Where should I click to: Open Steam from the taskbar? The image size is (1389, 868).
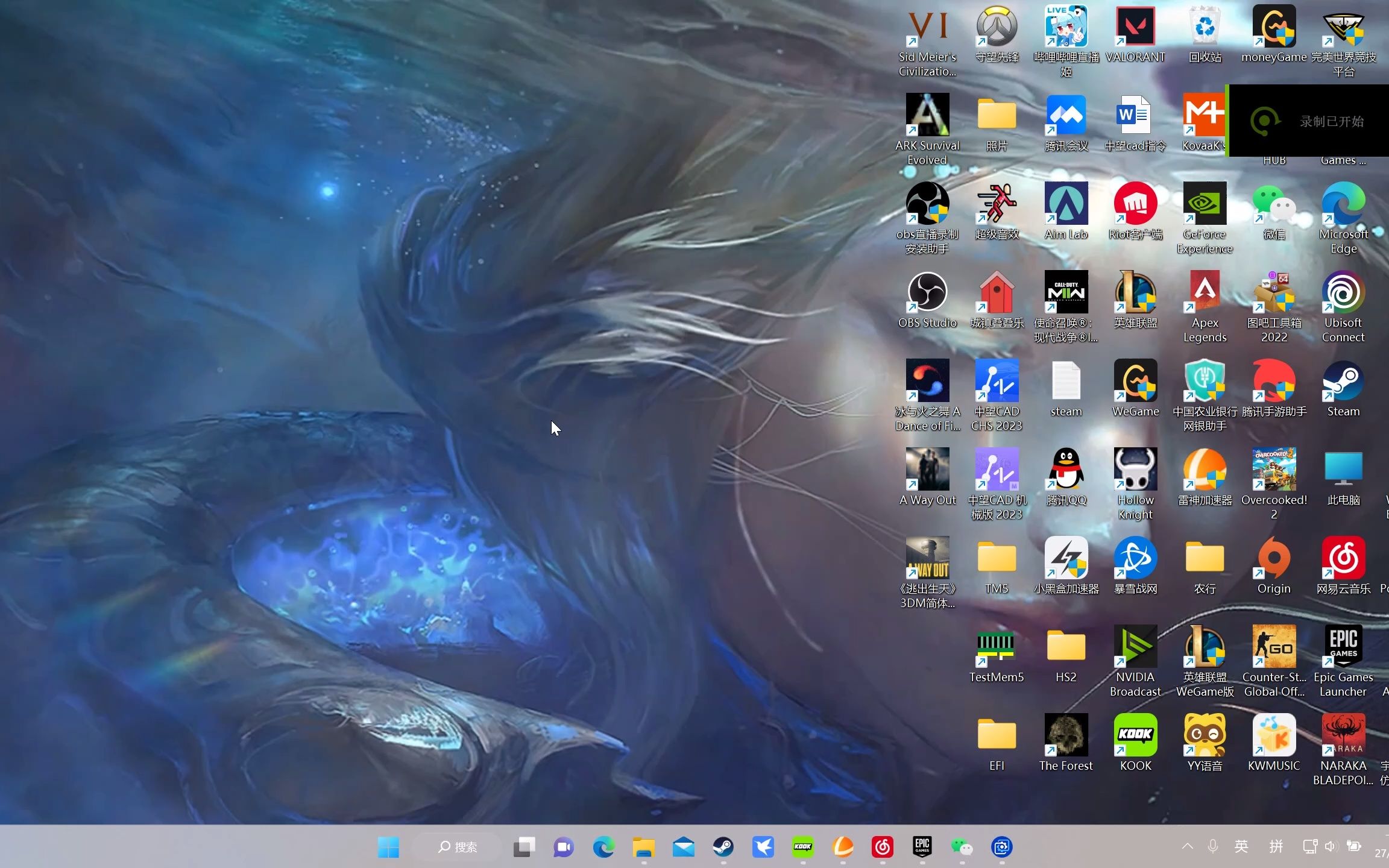(723, 847)
